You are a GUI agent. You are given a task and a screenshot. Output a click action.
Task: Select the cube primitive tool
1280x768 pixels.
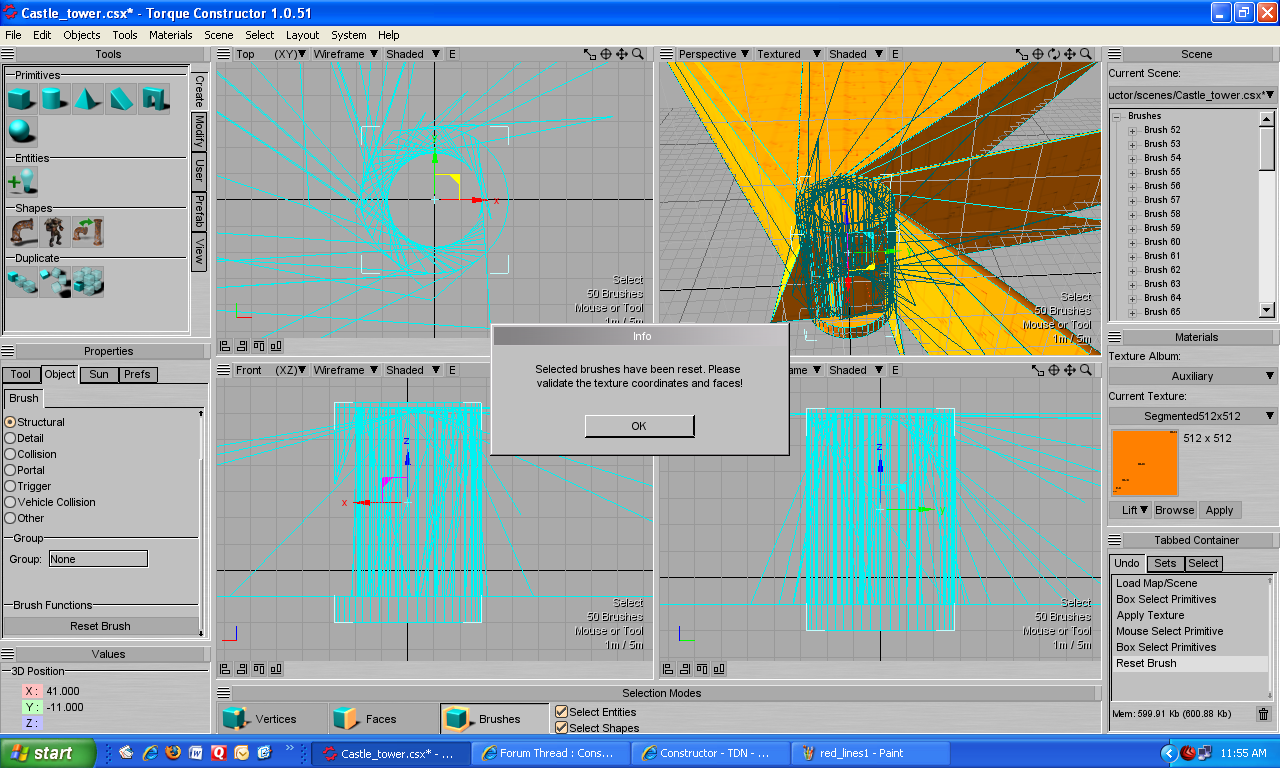coord(22,99)
